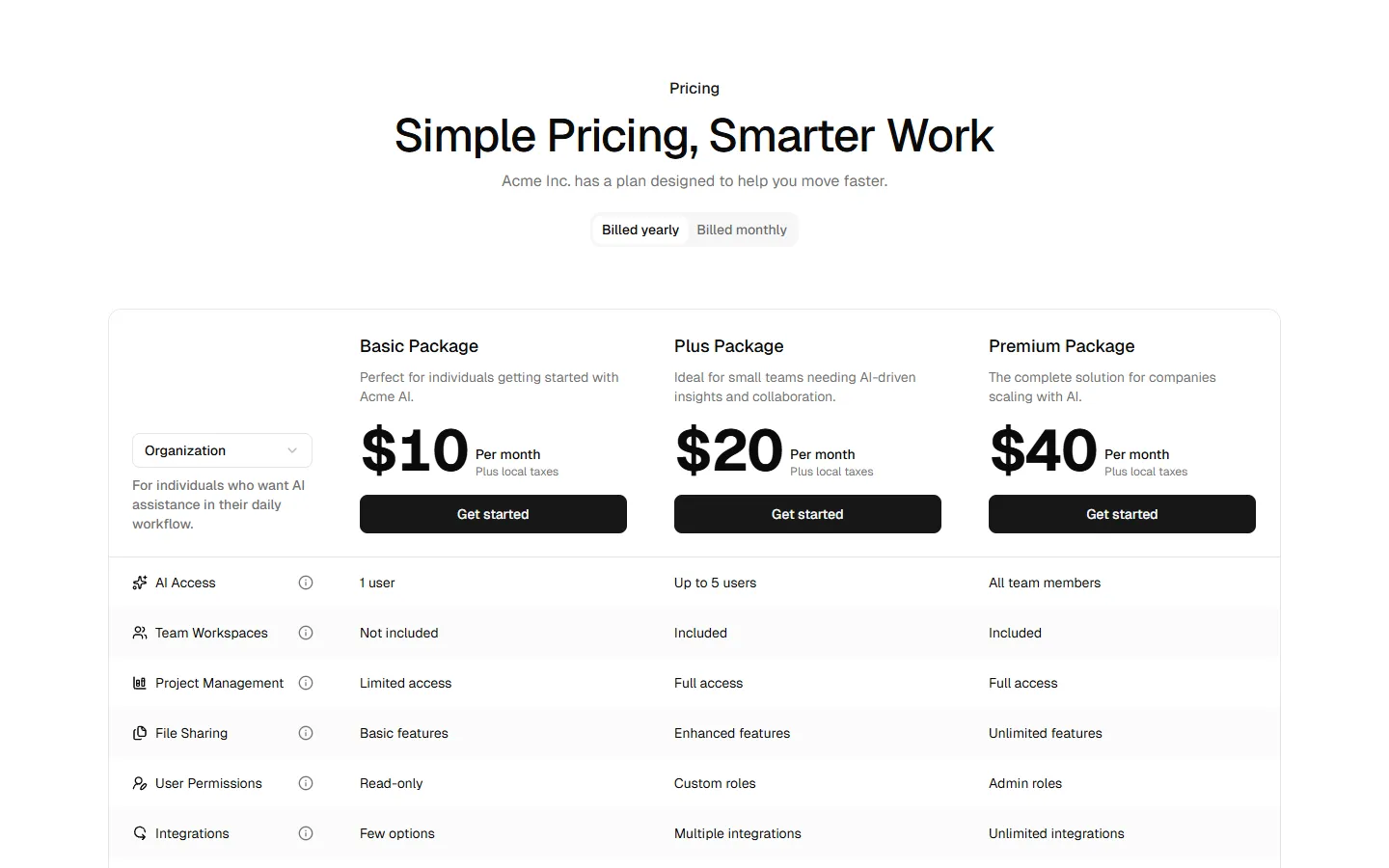Select the Billed yearly option
1389x868 pixels.
click(640, 230)
